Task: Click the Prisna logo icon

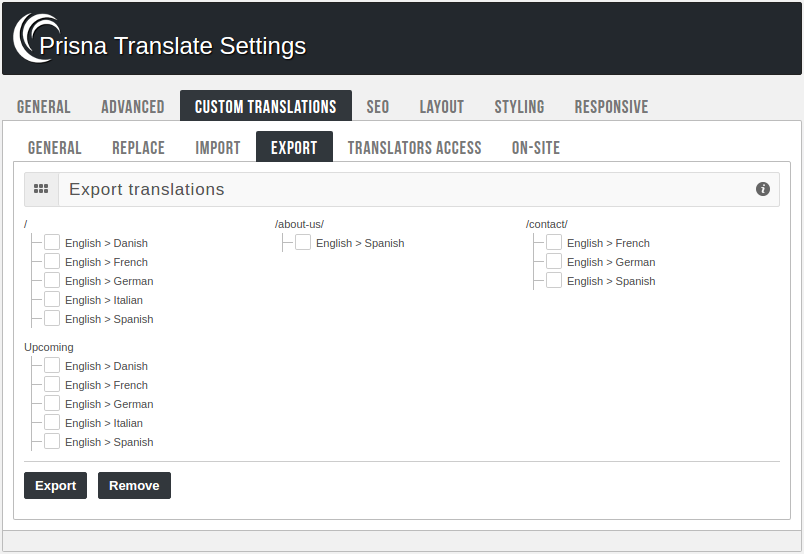Action: click(35, 39)
